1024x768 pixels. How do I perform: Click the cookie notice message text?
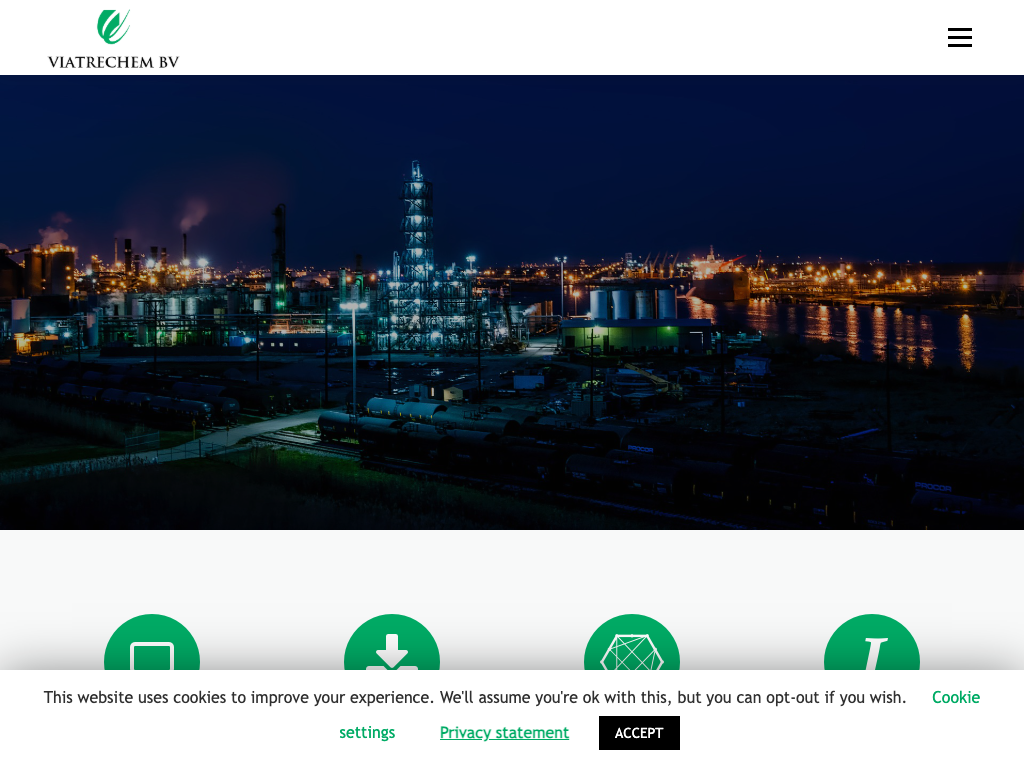474,697
